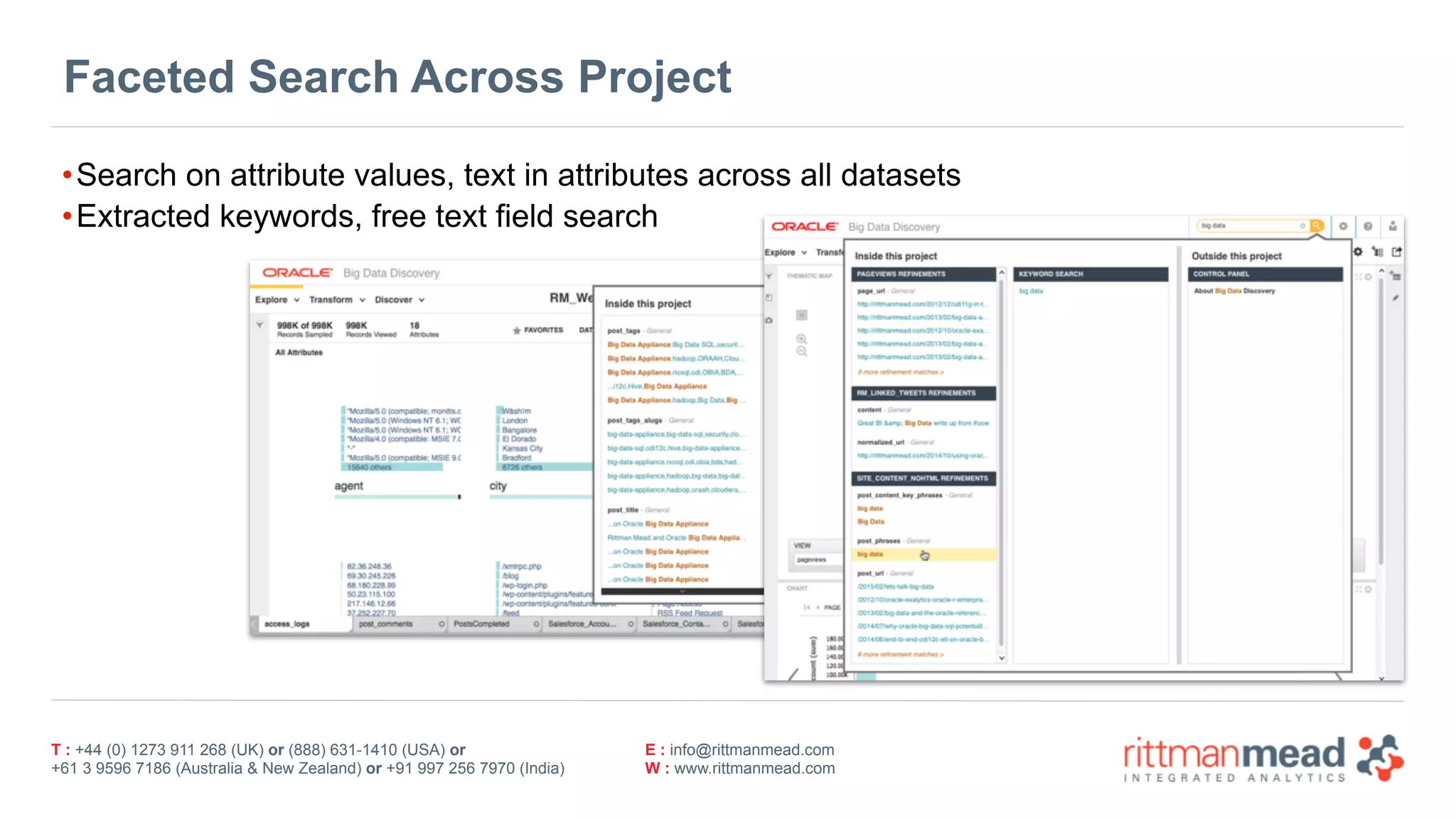This screenshot has height=819, width=1456.
Task: Click the Favorites star icon
Action: [x=517, y=331]
